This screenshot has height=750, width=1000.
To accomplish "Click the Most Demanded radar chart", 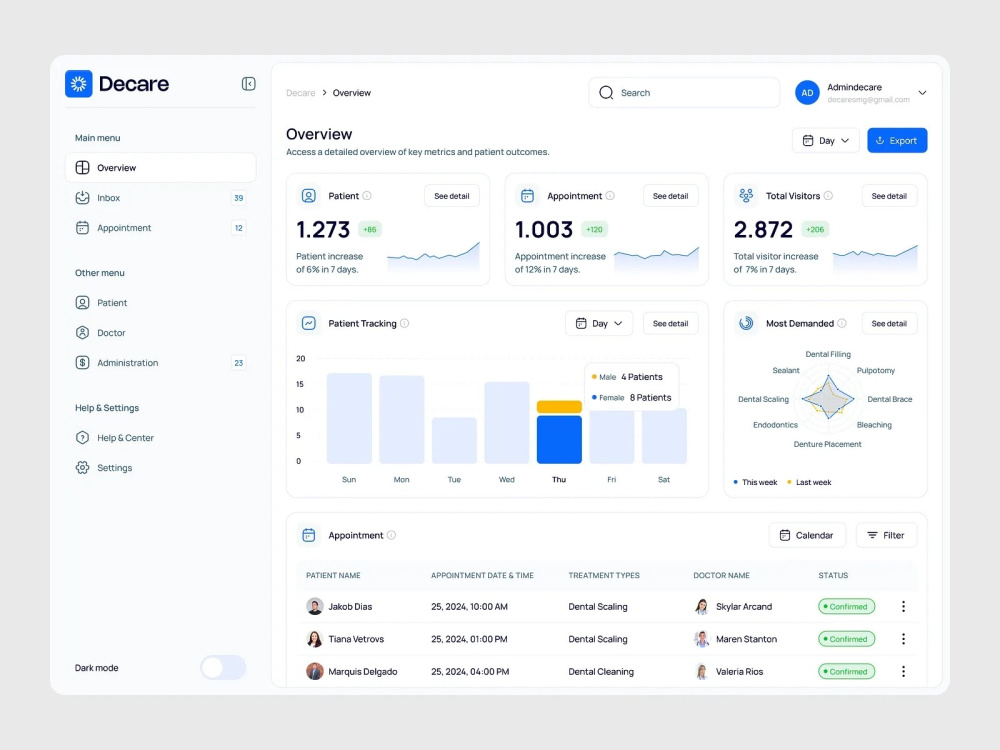I will click(x=828, y=398).
